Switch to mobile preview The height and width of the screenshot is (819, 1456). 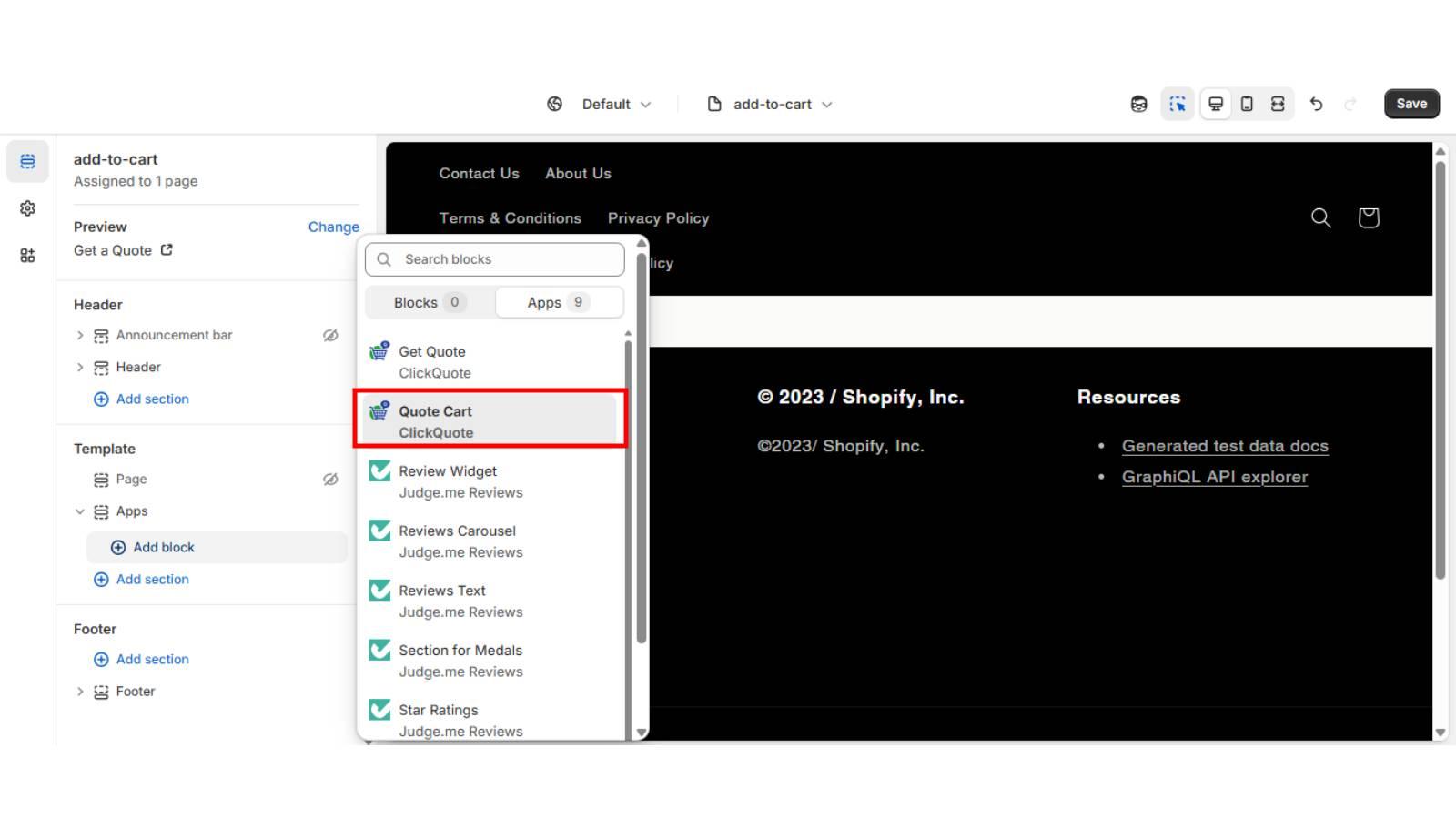coord(1247,104)
